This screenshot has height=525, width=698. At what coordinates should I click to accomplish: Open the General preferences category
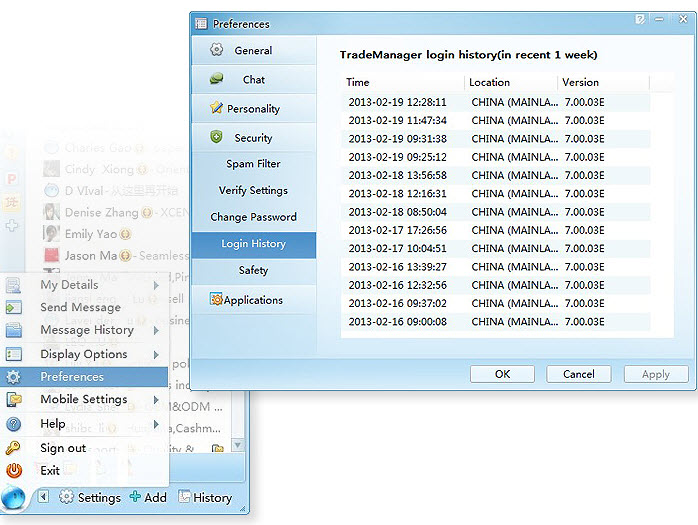tap(253, 51)
